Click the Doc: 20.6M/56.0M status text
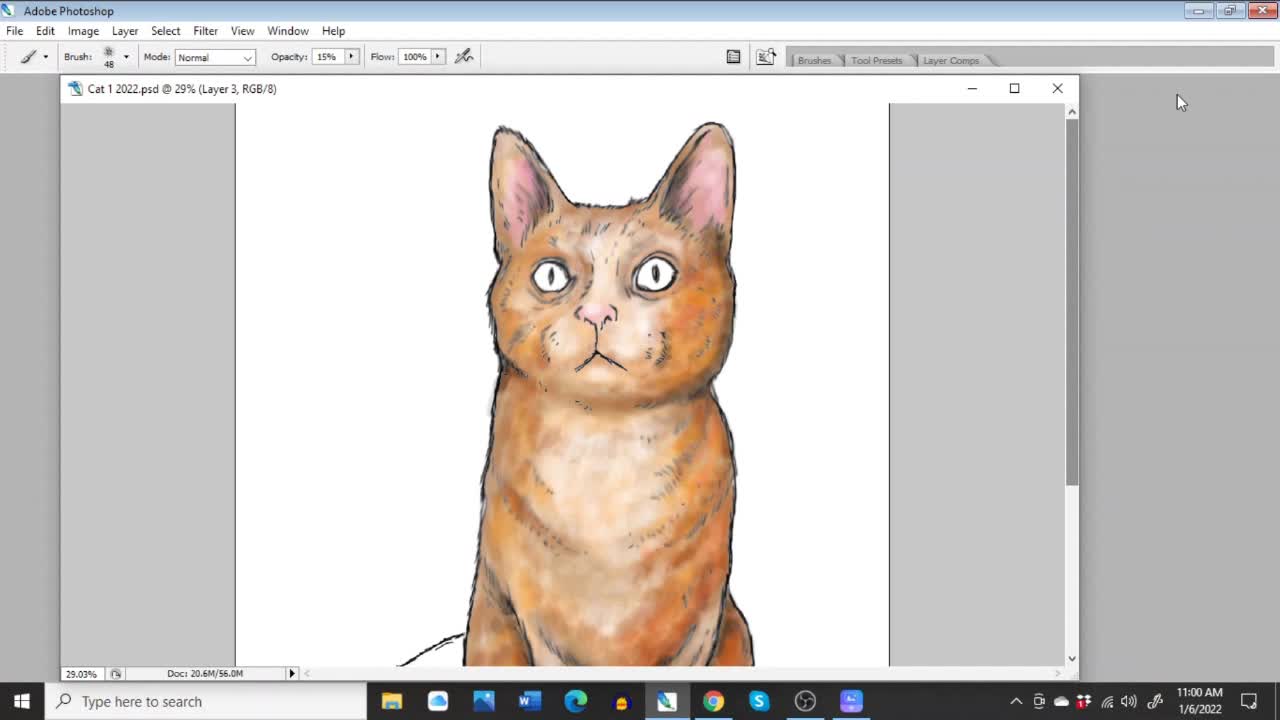This screenshot has height=720, width=1280. [205, 674]
